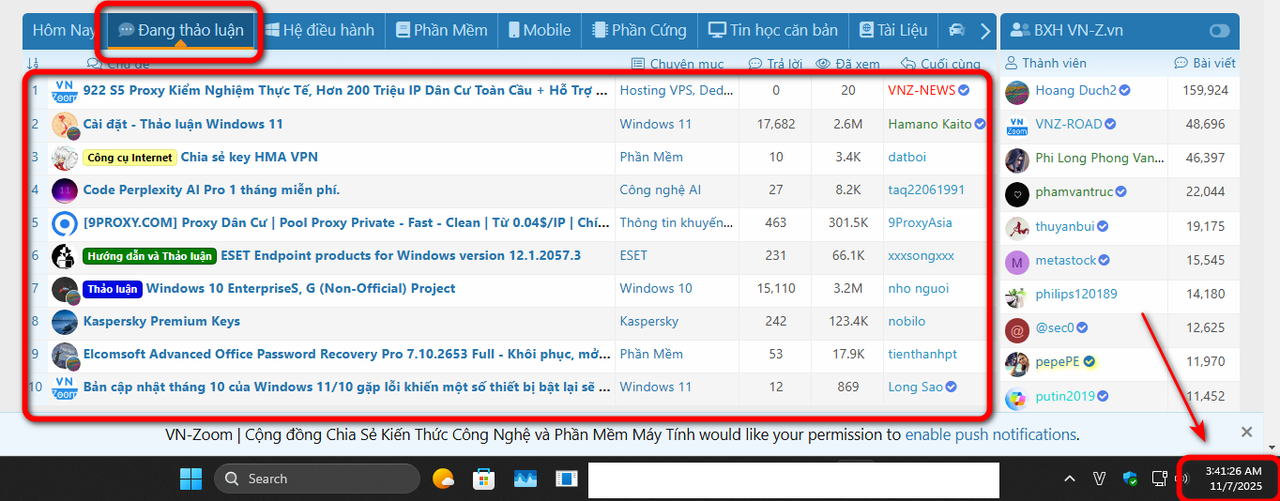The width and height of the screenshot is (1280, 501).
Task: Click 9PROXY blue circle avatar
Action: tap(64, 223)
